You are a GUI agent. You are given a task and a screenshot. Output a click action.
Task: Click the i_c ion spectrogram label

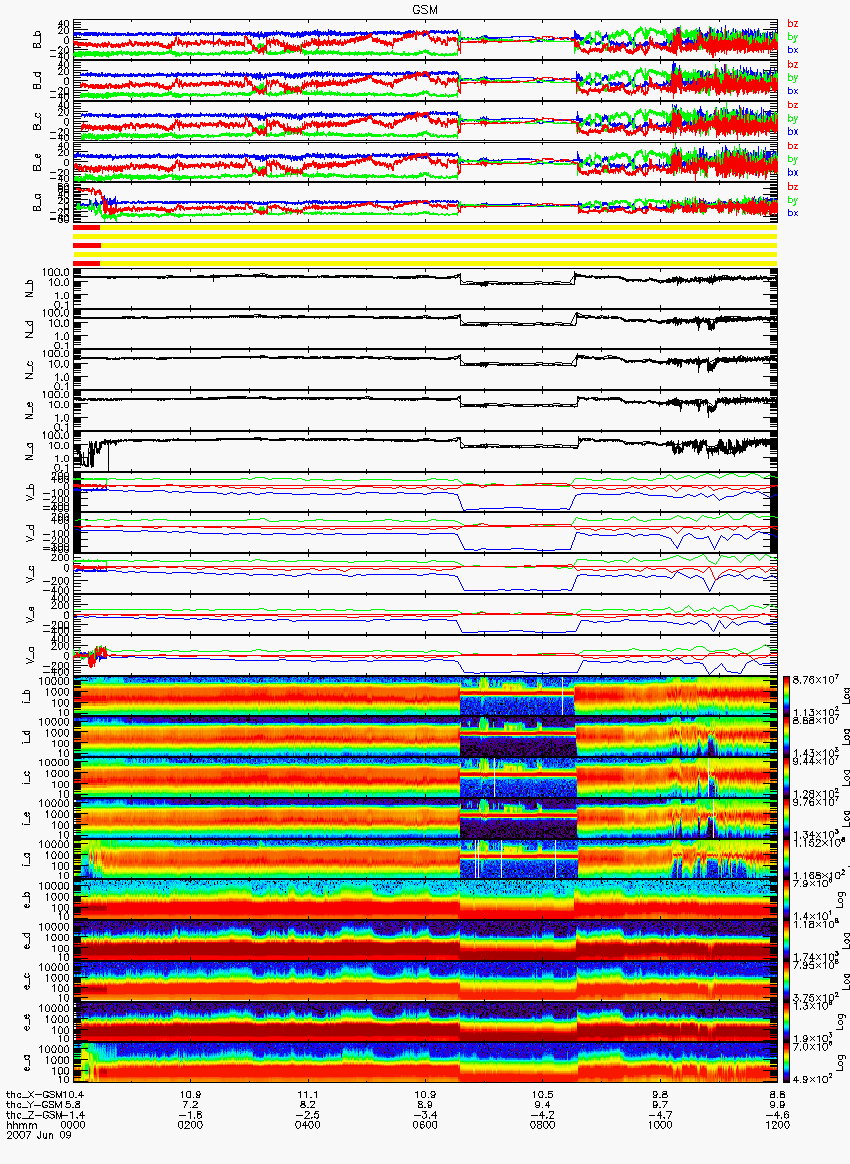point(25,778)
